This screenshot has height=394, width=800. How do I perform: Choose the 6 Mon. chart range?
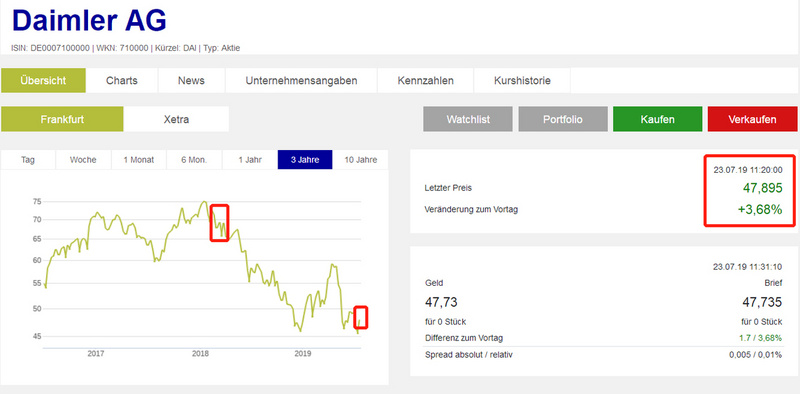[x=194, y=160]
